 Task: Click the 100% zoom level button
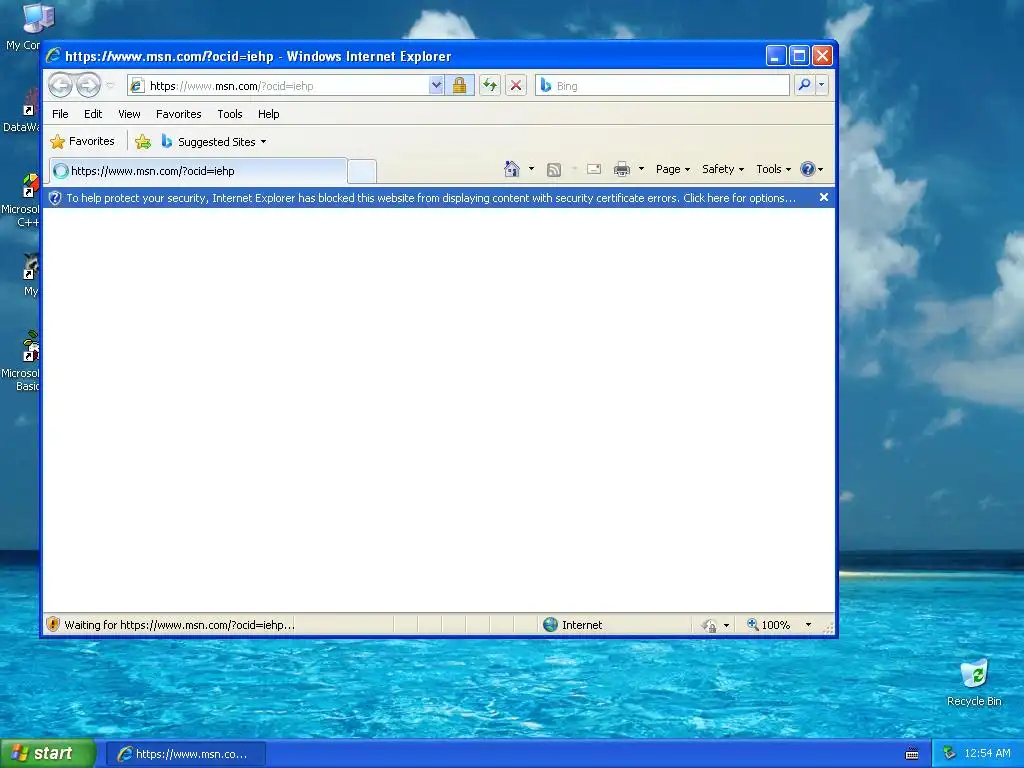pos(769,625)
